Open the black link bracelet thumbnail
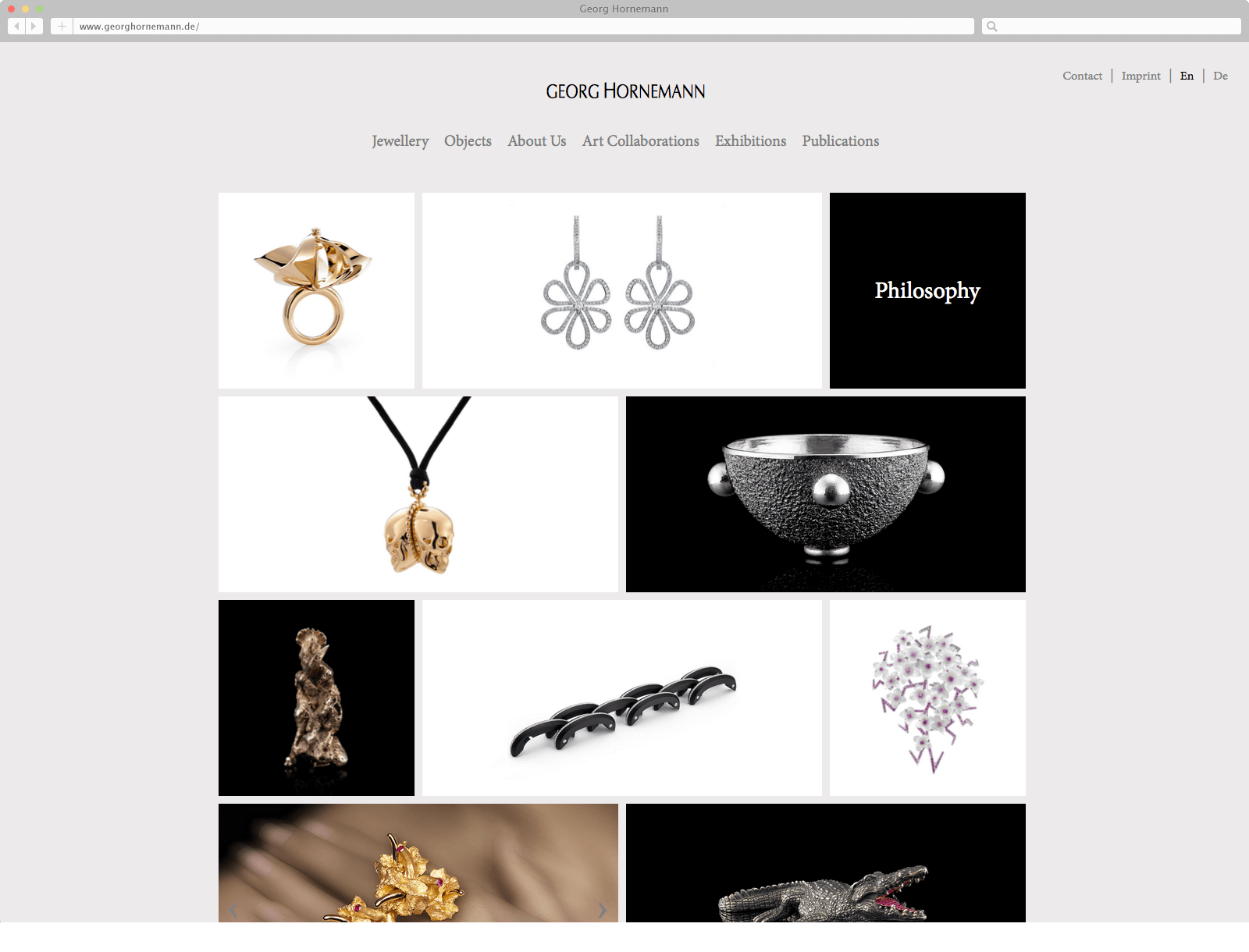 click(x=622, y=698)
